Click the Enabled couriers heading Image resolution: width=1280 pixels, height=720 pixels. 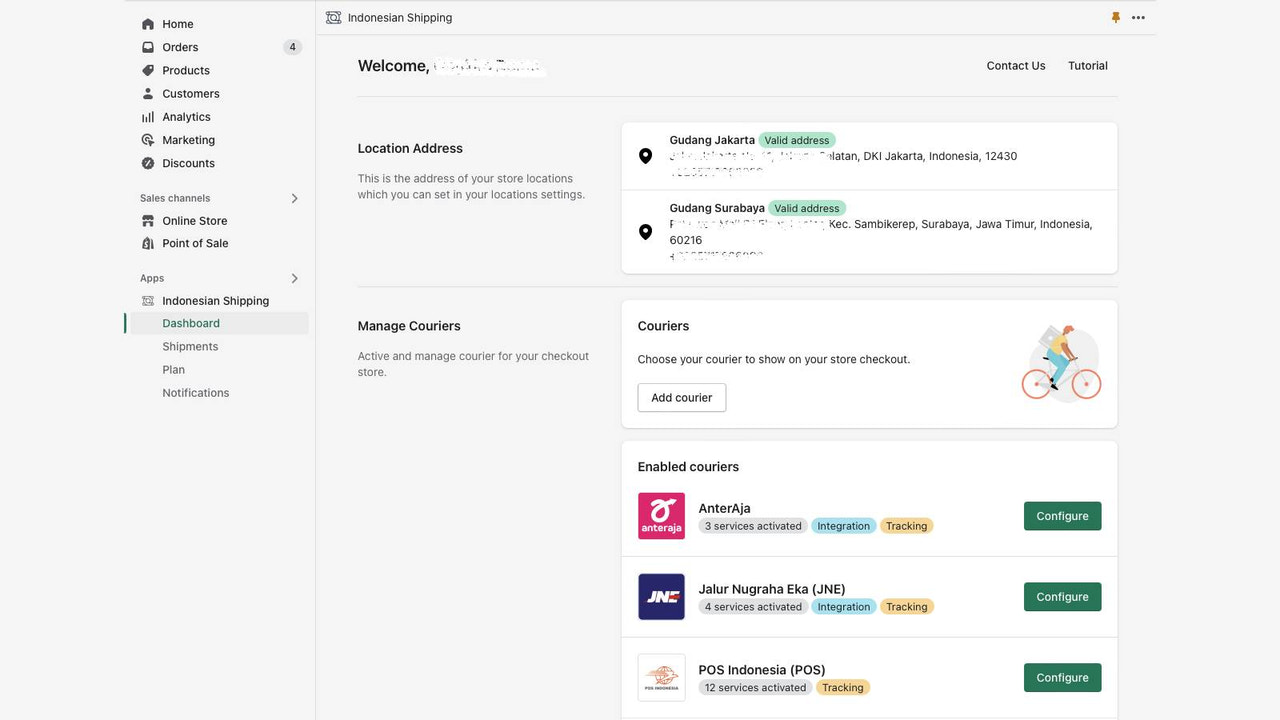point(689,467)
